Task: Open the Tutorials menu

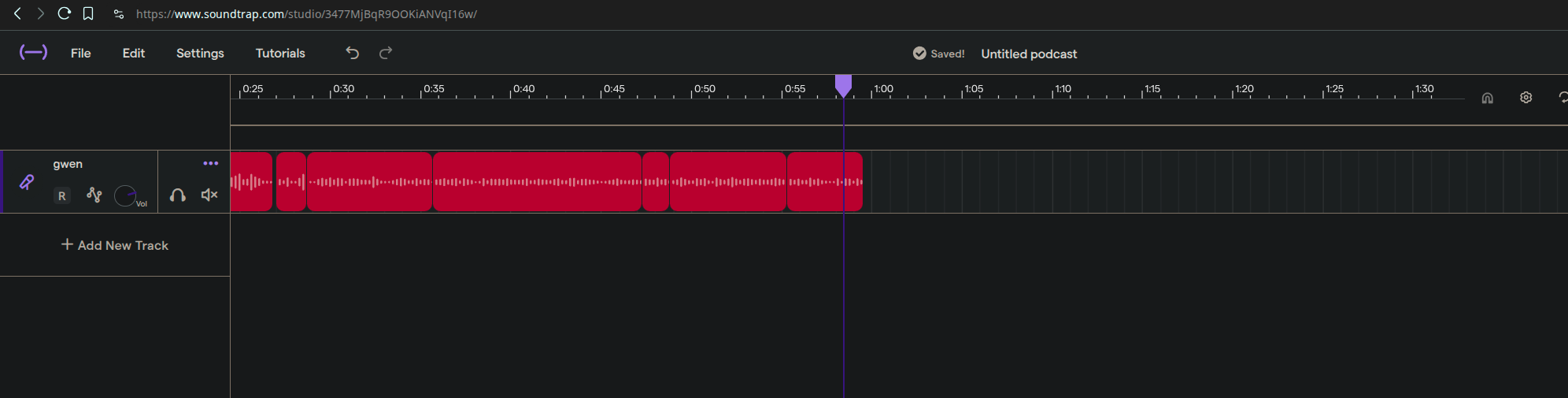Action: click(x=280, y=54)
